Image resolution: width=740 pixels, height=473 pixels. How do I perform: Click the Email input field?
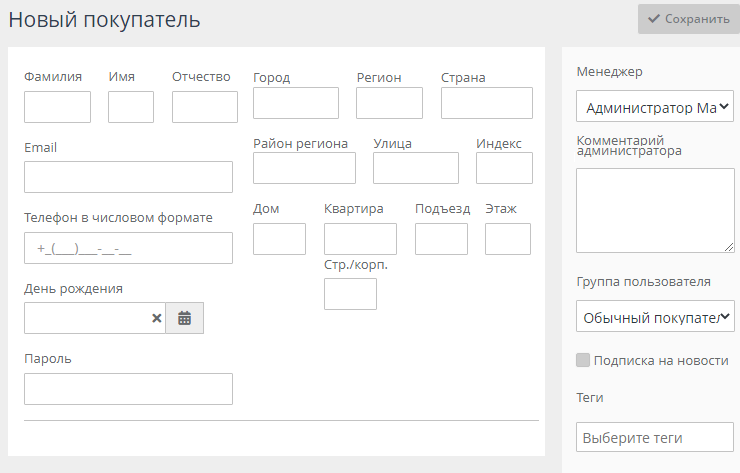[128, 177]
